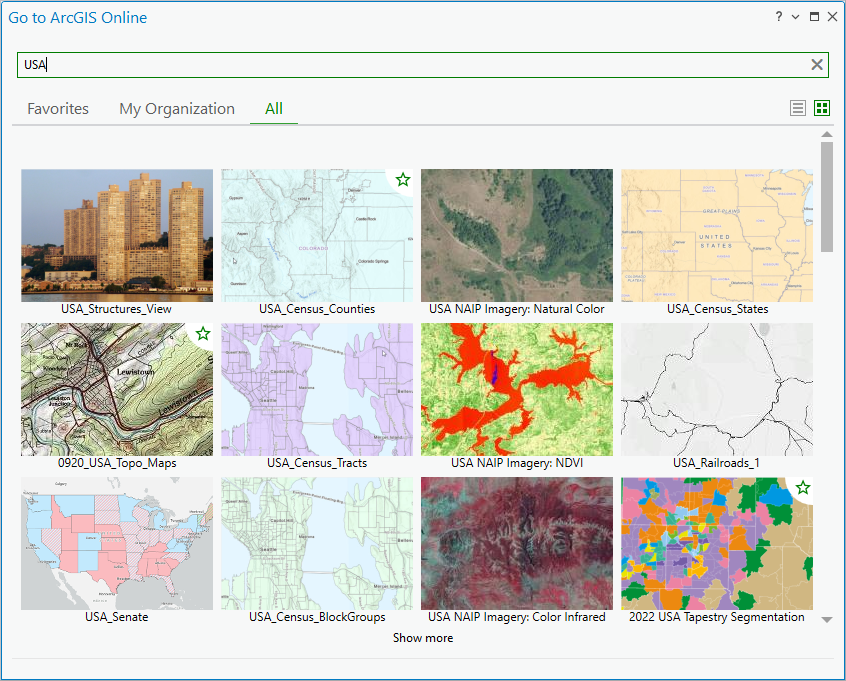Click the USA_Census_BlockGroups label
This screenshot has width=846, height=681.
(x=317, y=617)
